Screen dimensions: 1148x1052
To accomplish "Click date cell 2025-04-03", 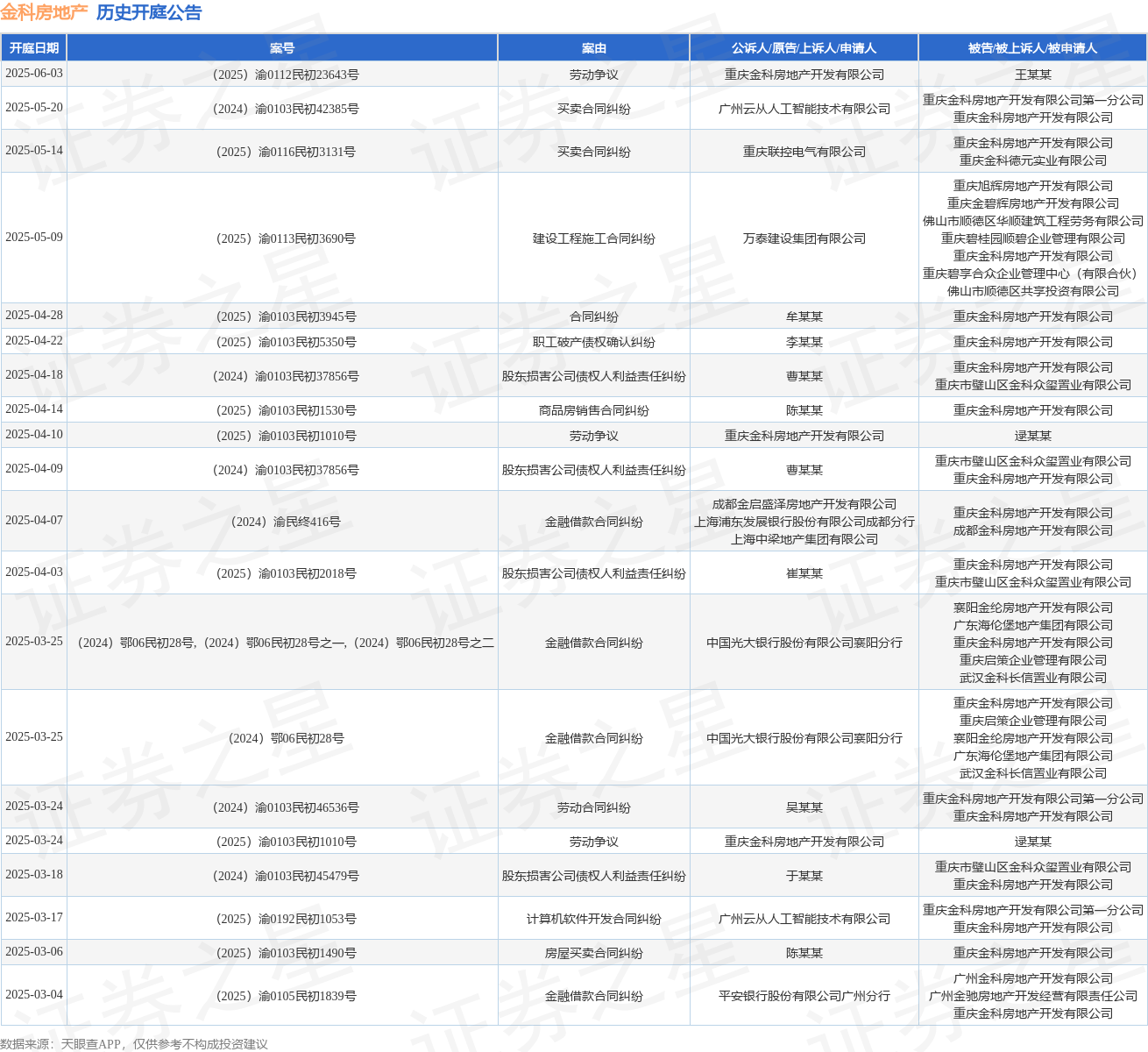I will click(x=34, y=572).
